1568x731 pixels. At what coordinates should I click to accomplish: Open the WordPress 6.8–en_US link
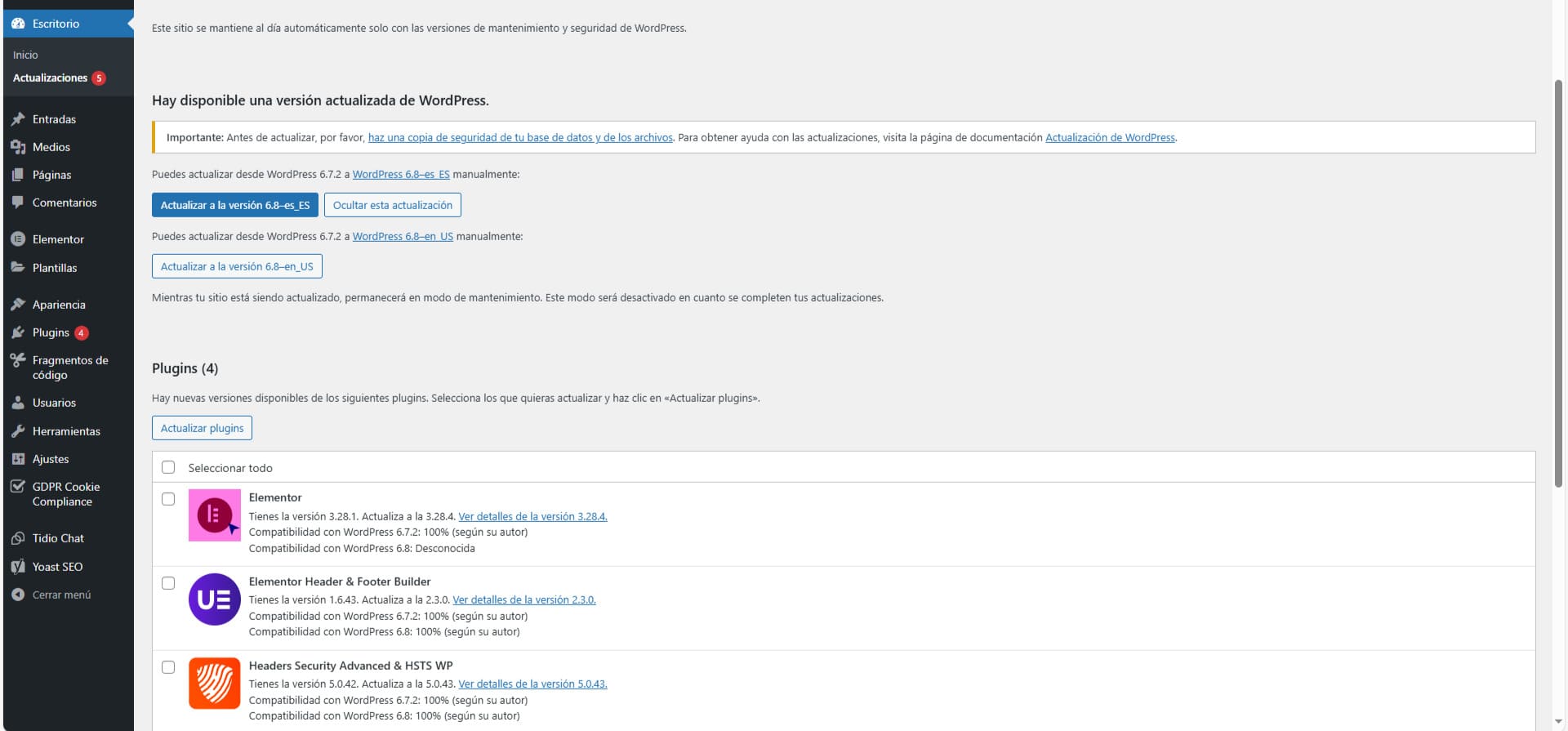coord(403,236)
